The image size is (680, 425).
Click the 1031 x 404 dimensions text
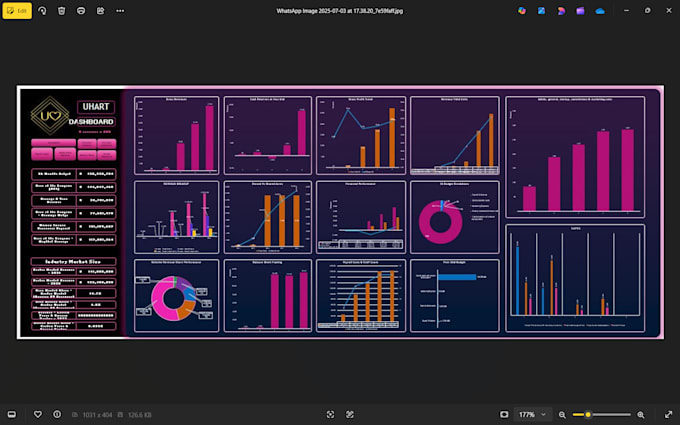click(97, 415)
